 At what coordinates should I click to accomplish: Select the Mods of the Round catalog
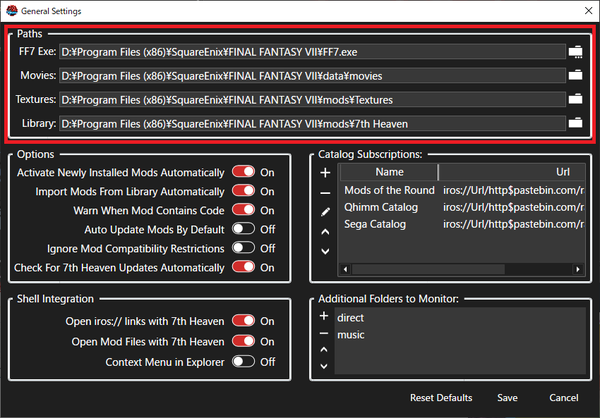(x=389, y=190)
